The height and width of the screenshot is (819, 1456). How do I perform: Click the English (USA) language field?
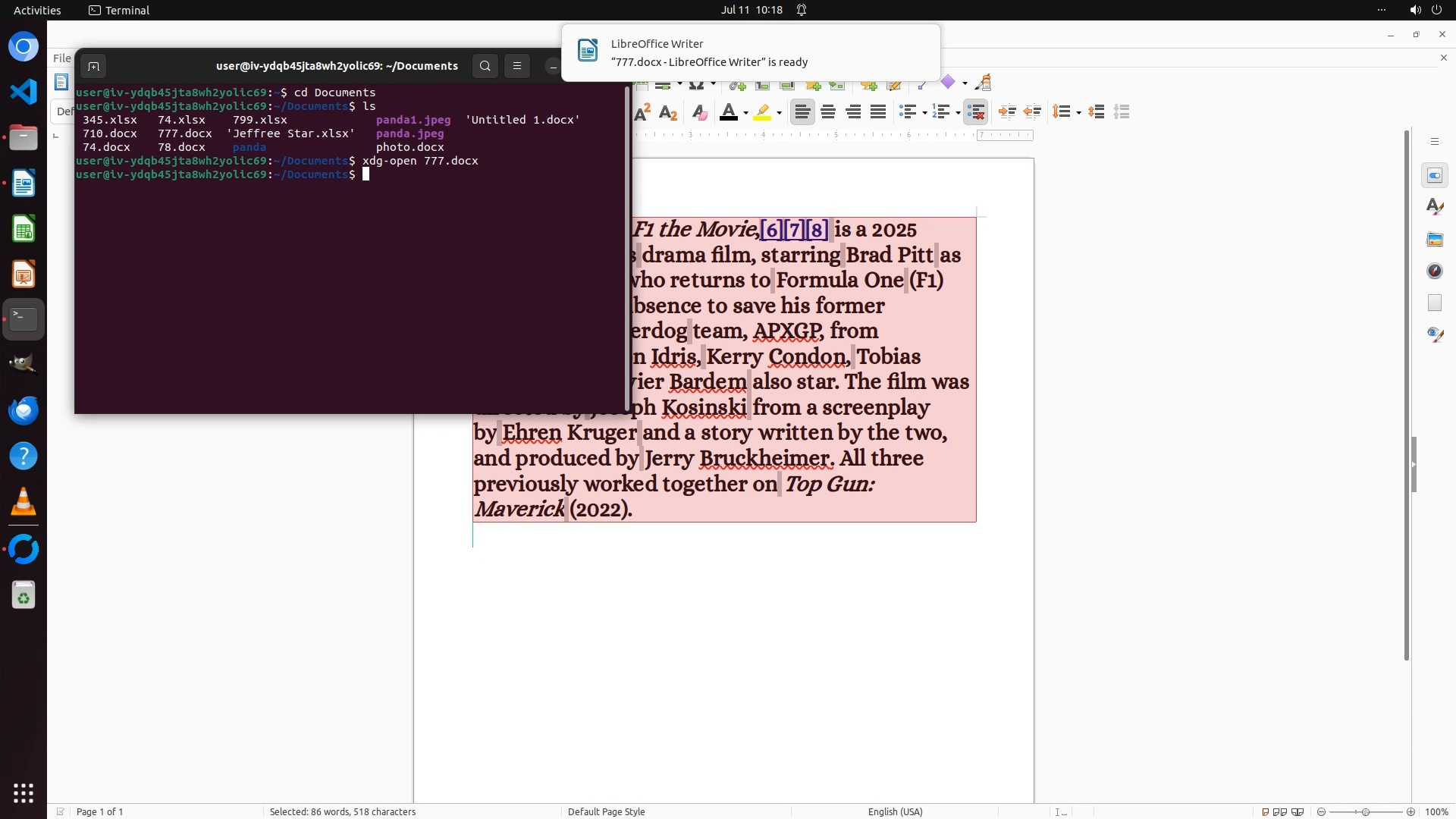click(x=895, y=811)
